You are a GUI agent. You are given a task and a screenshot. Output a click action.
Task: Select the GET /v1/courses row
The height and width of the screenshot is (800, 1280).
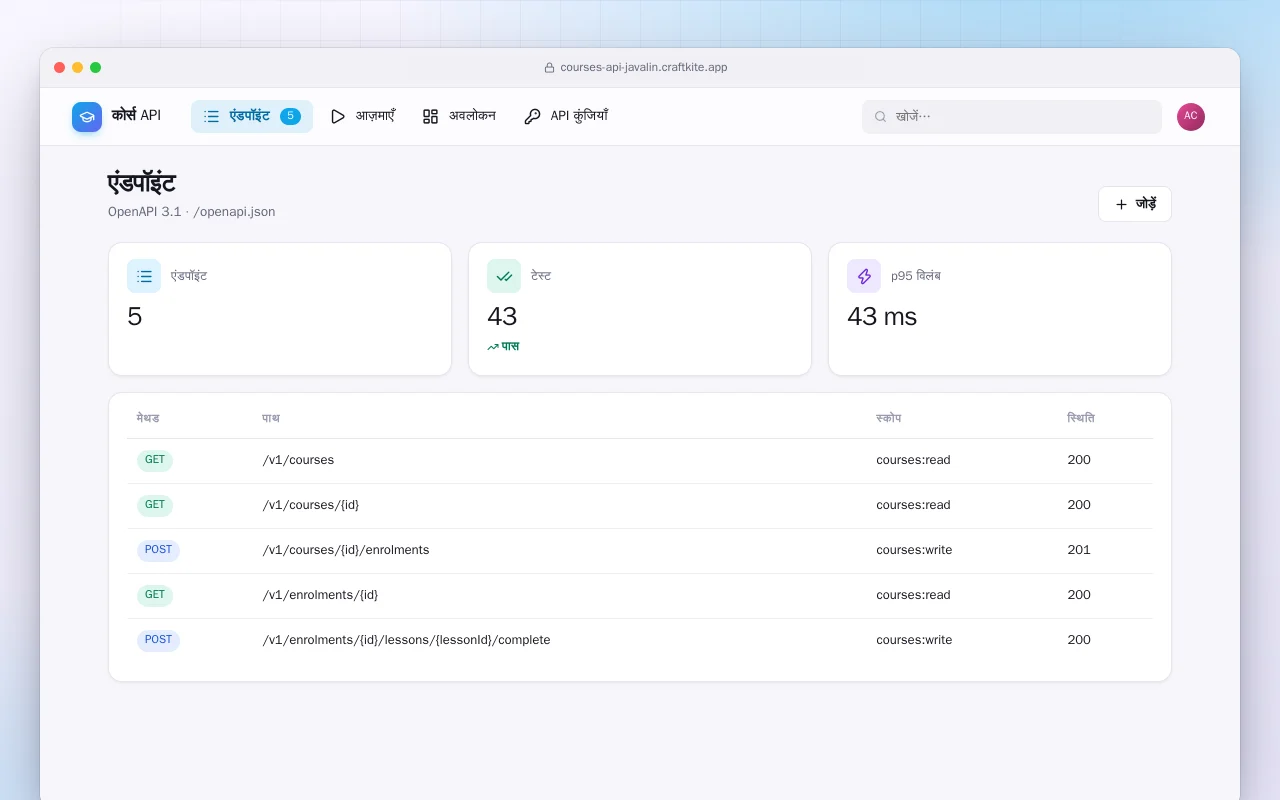pyautogui.click(x=640, y=461)
